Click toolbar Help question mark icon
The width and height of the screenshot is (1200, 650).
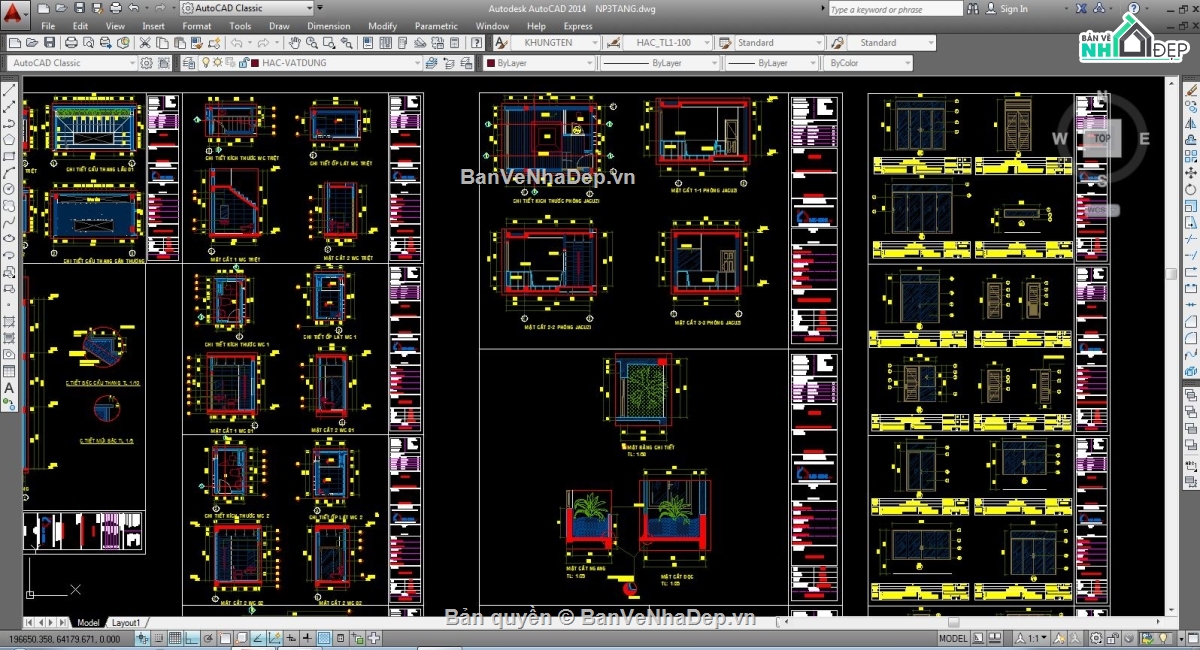[476, 43]
